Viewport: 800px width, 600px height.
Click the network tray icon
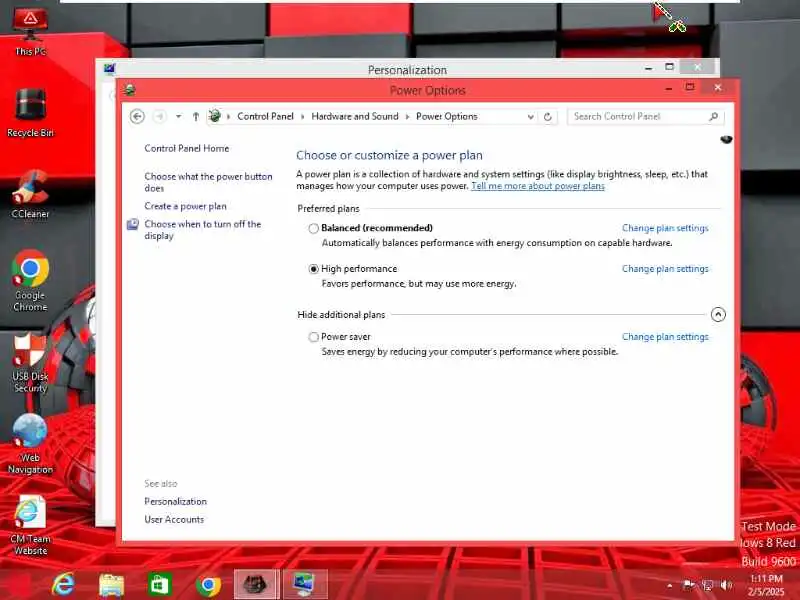pos(708,585)
